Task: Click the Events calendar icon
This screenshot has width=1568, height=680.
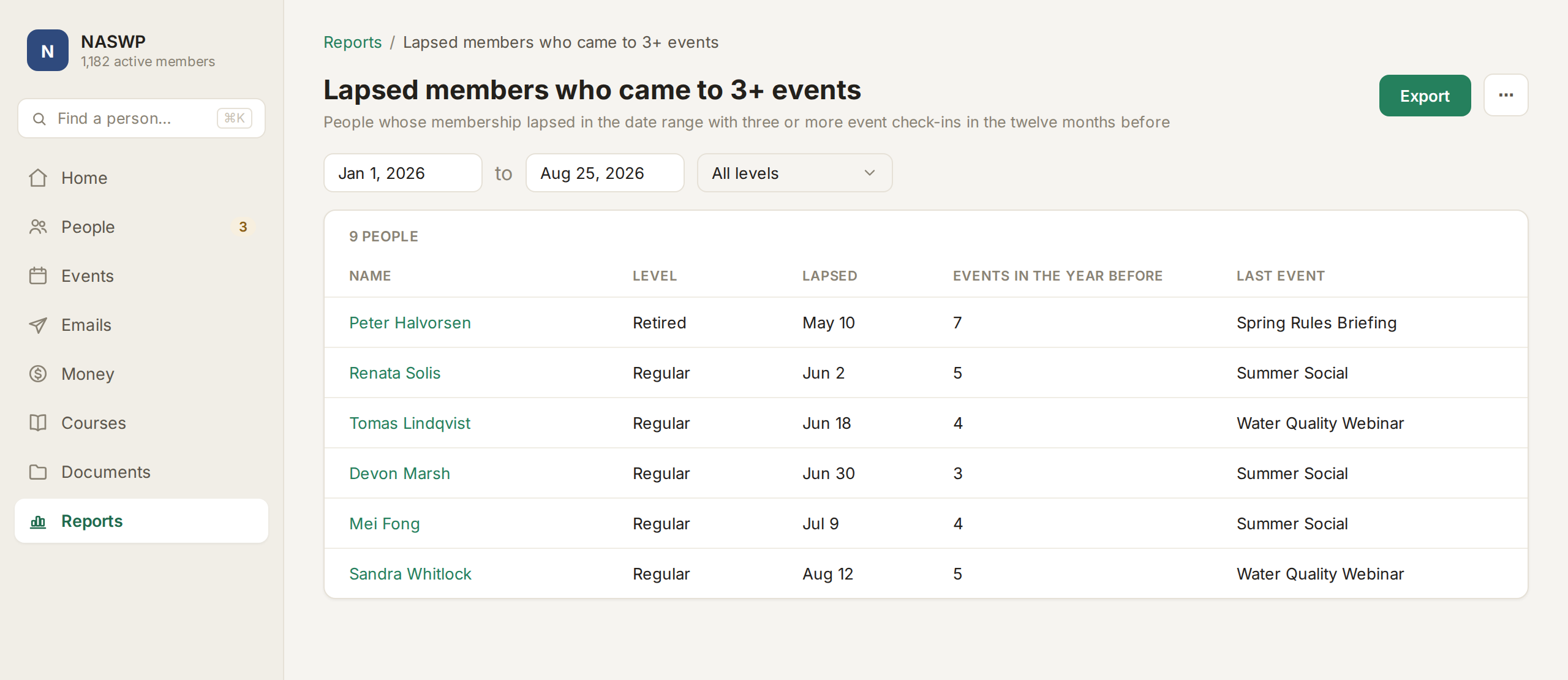Action: (38, 276)
